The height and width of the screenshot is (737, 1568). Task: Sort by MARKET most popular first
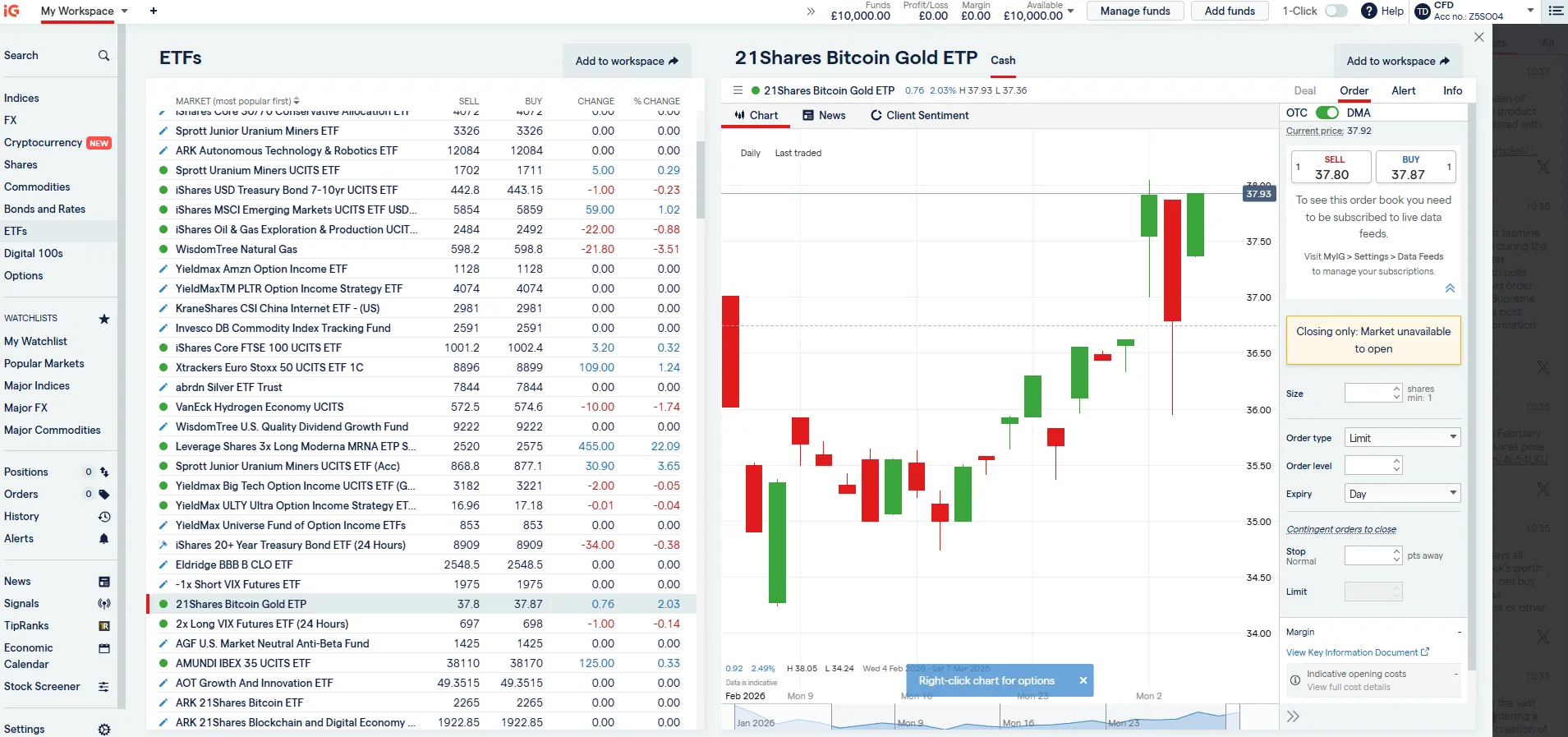pyautogui.click(x=237, y=101)
